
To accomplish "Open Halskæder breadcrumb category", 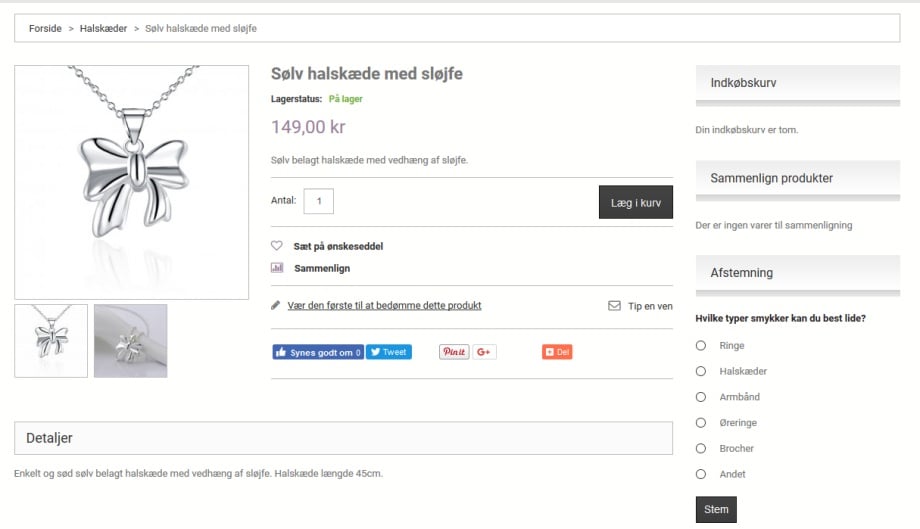I will 103,28.
